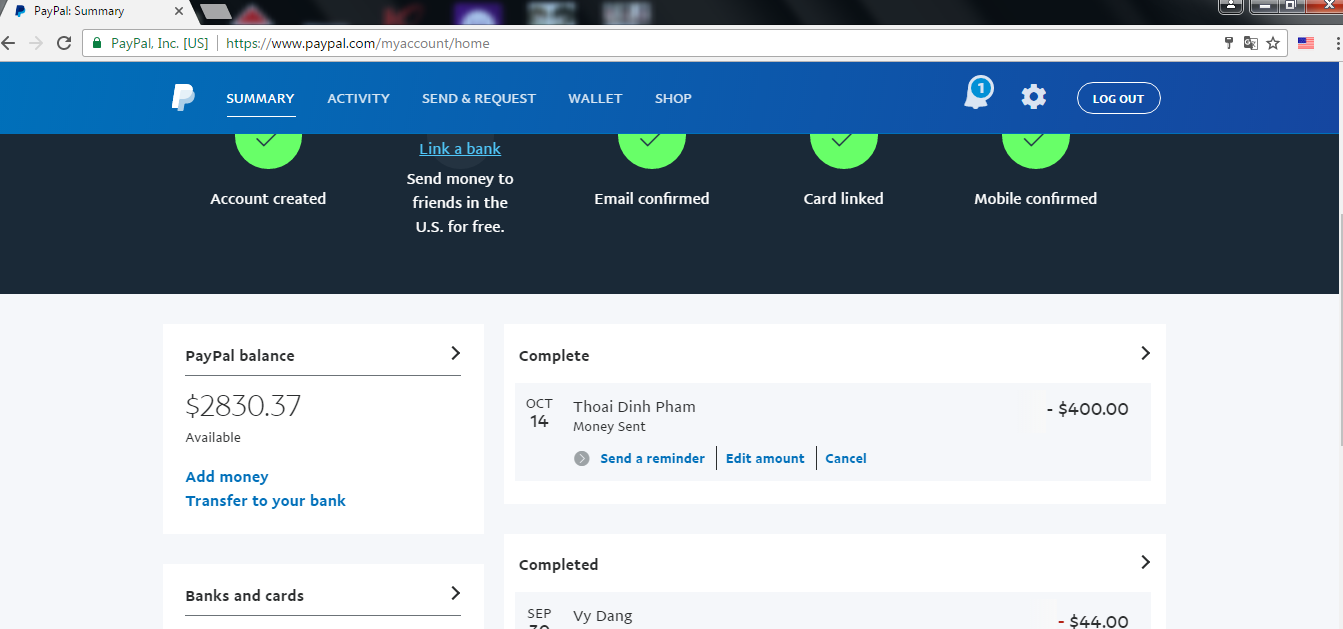Viewport: 1343px width, 629px height.
Task: Click the Completed section heading
Action: [x=559, y=565]
